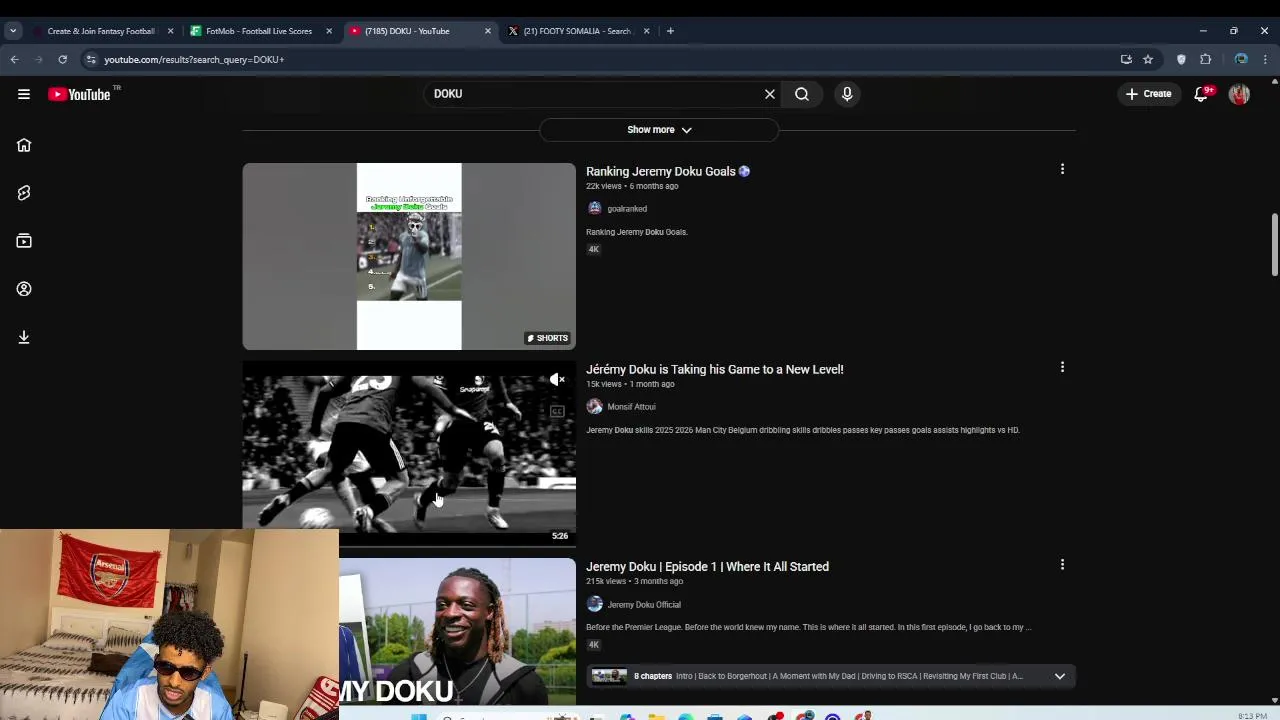Open options for Episode 1 video
Screen dimensions: 1280x720
point(1062,564)
